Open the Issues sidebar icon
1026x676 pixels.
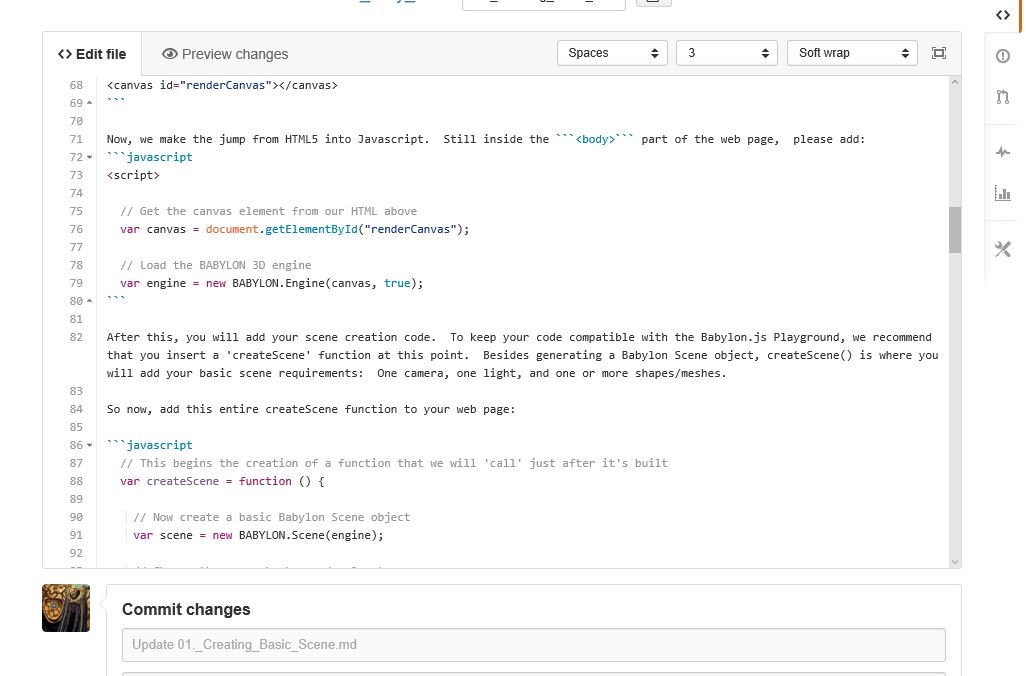coord(1002,56)
